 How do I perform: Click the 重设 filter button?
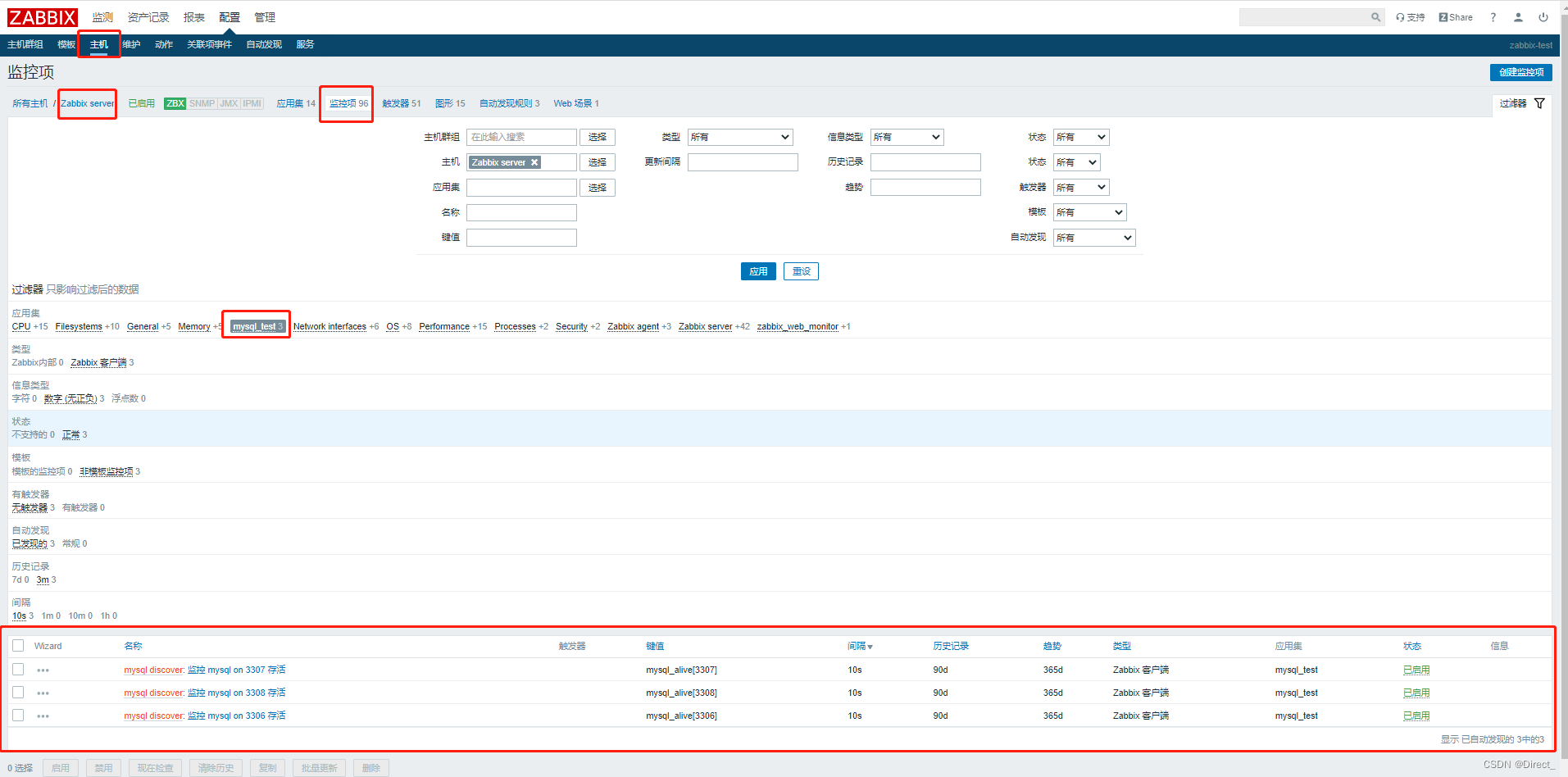tap(801, 271)
